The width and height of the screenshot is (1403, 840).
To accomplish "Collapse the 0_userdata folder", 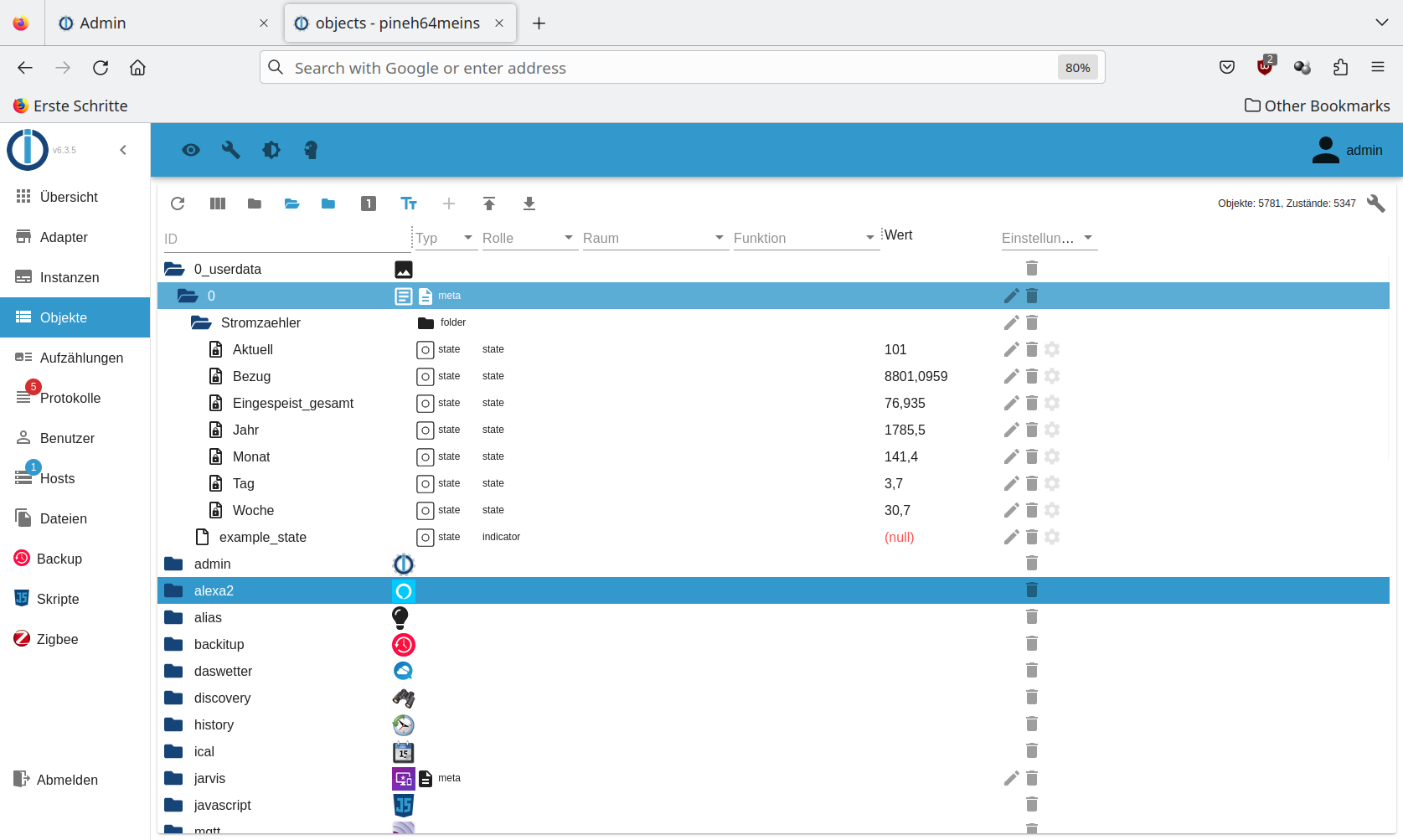I will (x=174, y=269).
